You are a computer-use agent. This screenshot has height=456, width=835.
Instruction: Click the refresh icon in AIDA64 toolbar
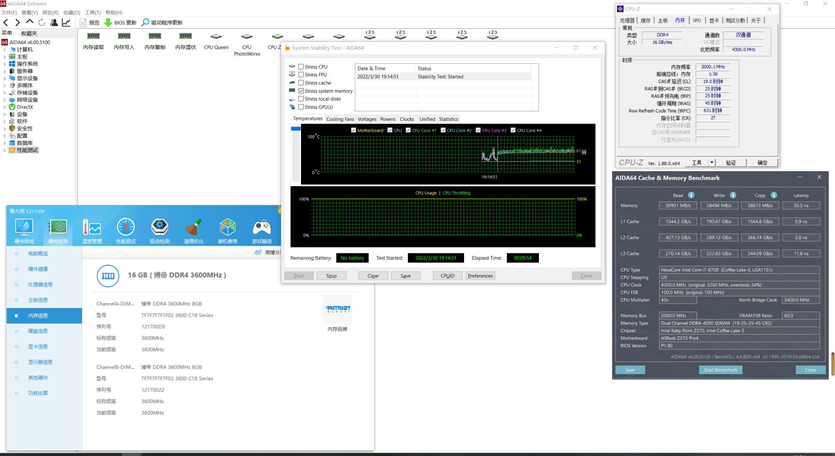(42, 22)
